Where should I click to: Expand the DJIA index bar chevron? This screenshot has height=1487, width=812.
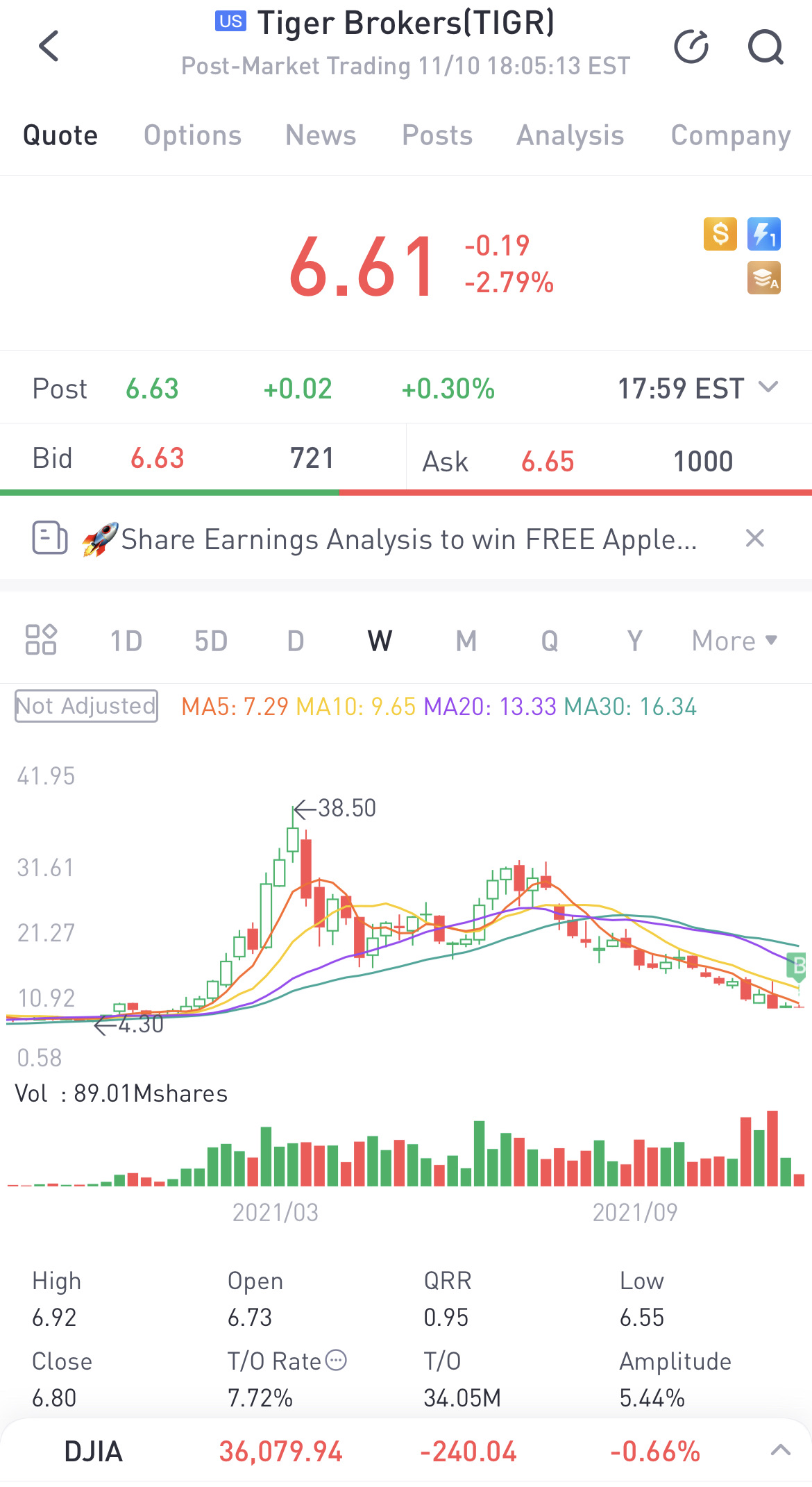tap(781, 1450)
